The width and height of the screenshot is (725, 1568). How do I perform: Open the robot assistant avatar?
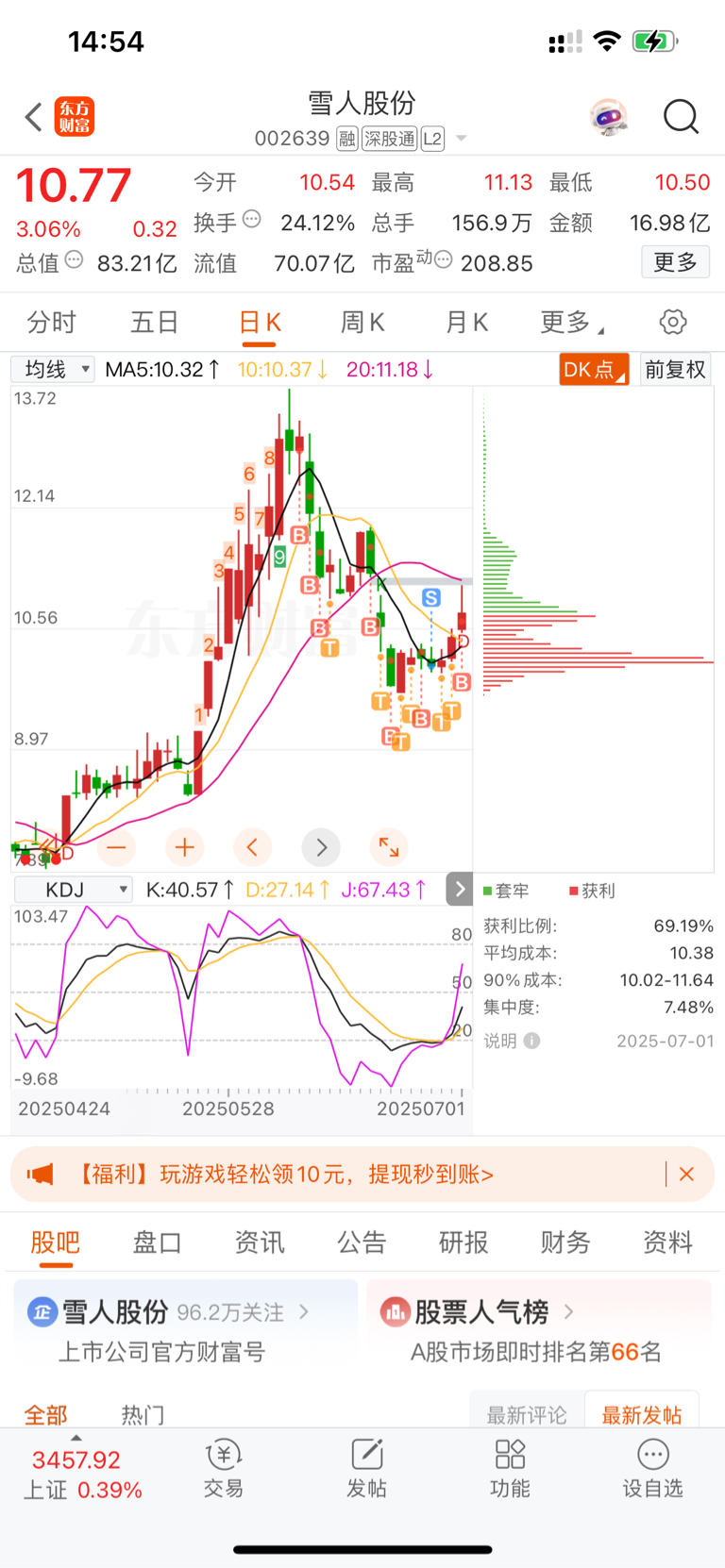609,117
